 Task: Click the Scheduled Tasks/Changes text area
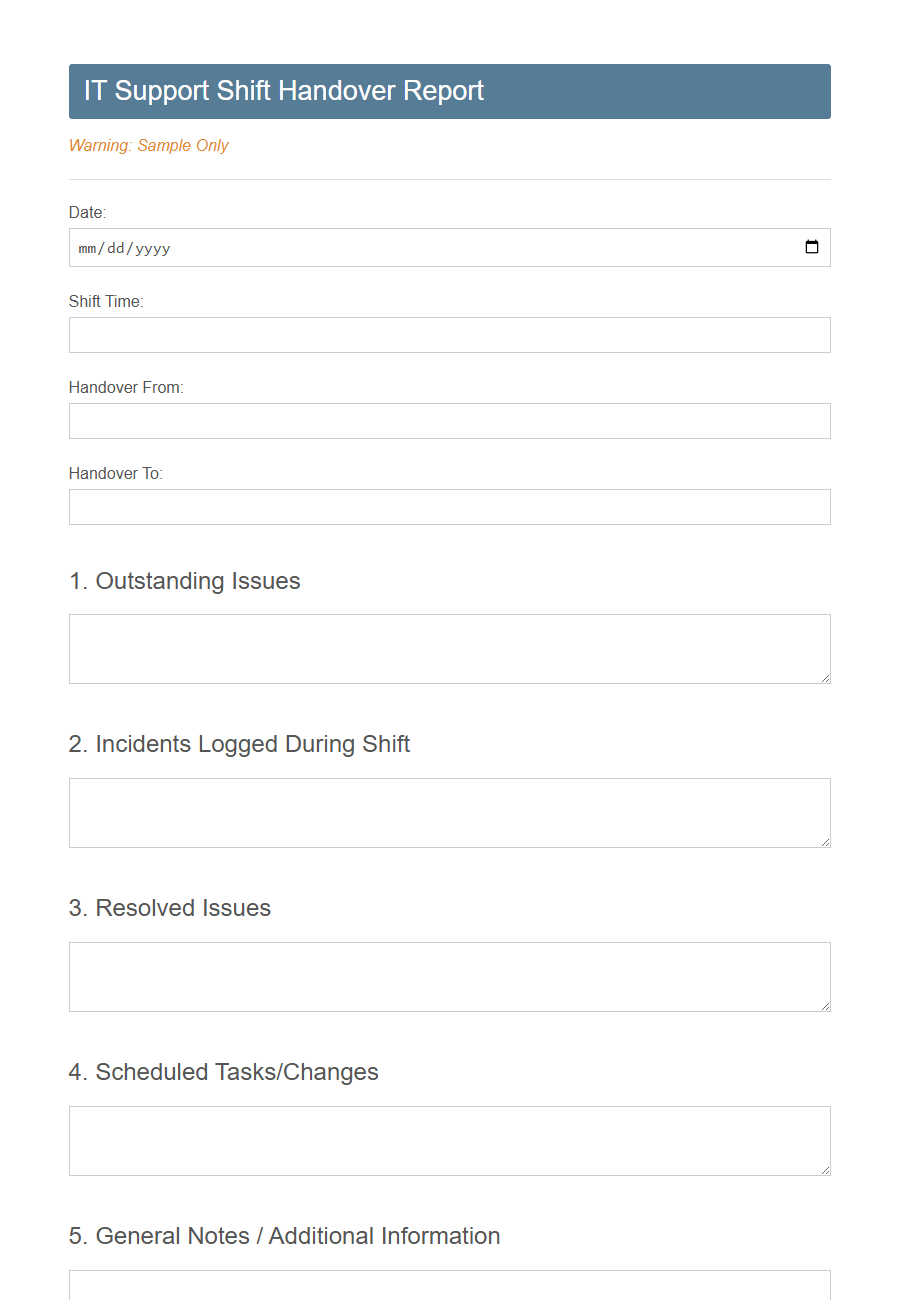pos(449,1140)
